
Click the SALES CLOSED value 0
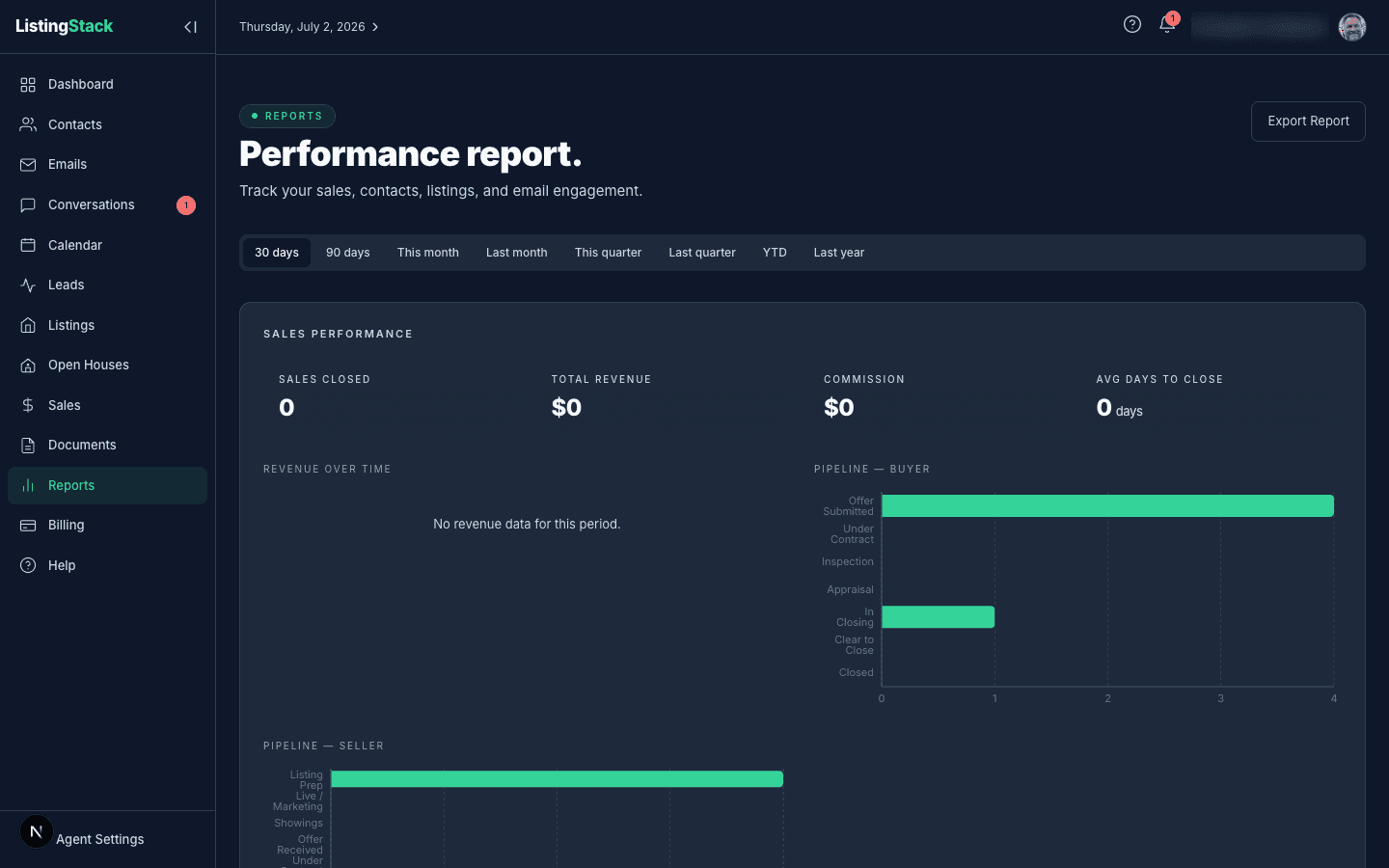286,408
